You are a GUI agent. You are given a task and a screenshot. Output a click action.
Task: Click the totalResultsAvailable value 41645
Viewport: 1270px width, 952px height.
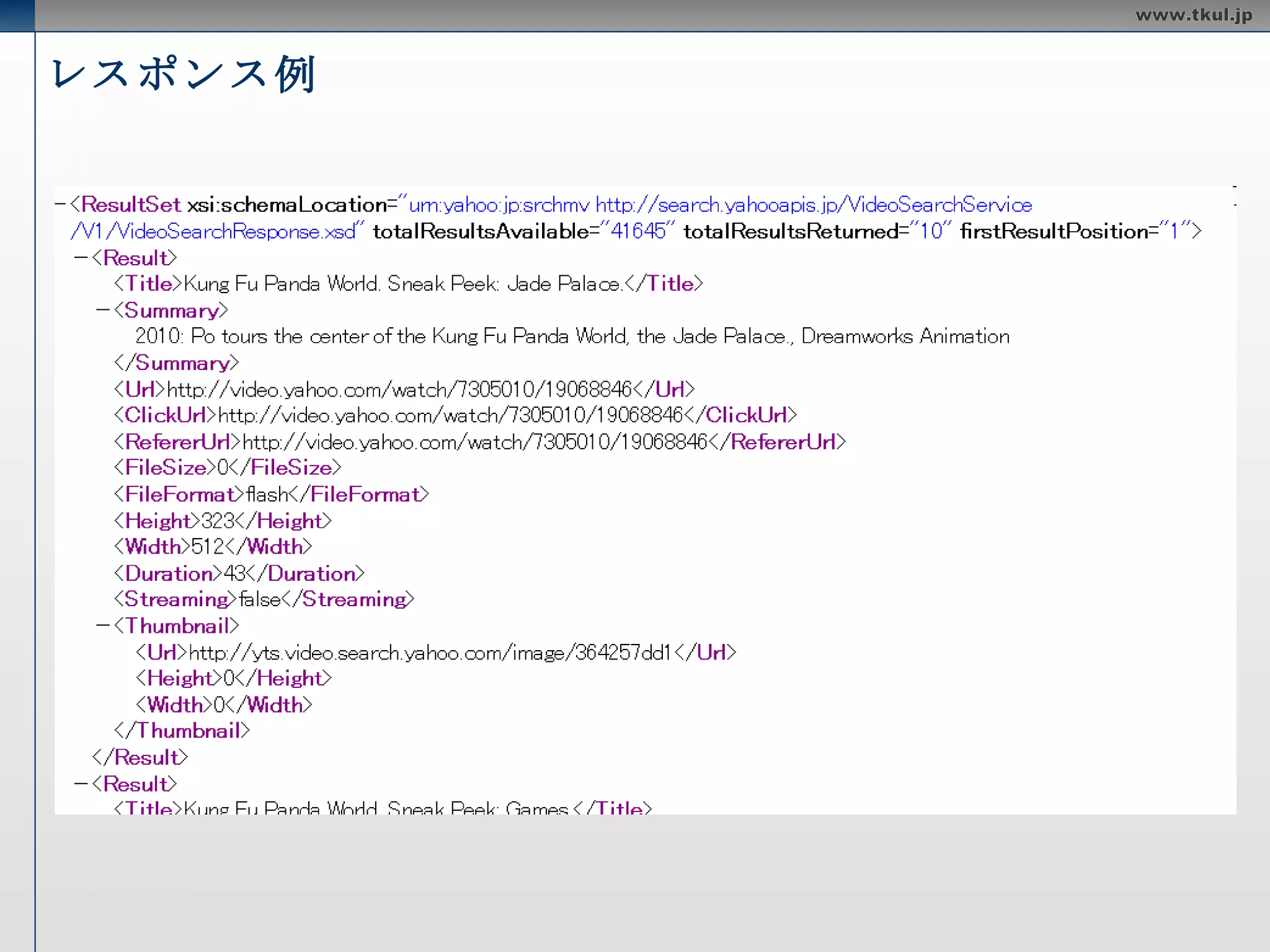[638, 232]
